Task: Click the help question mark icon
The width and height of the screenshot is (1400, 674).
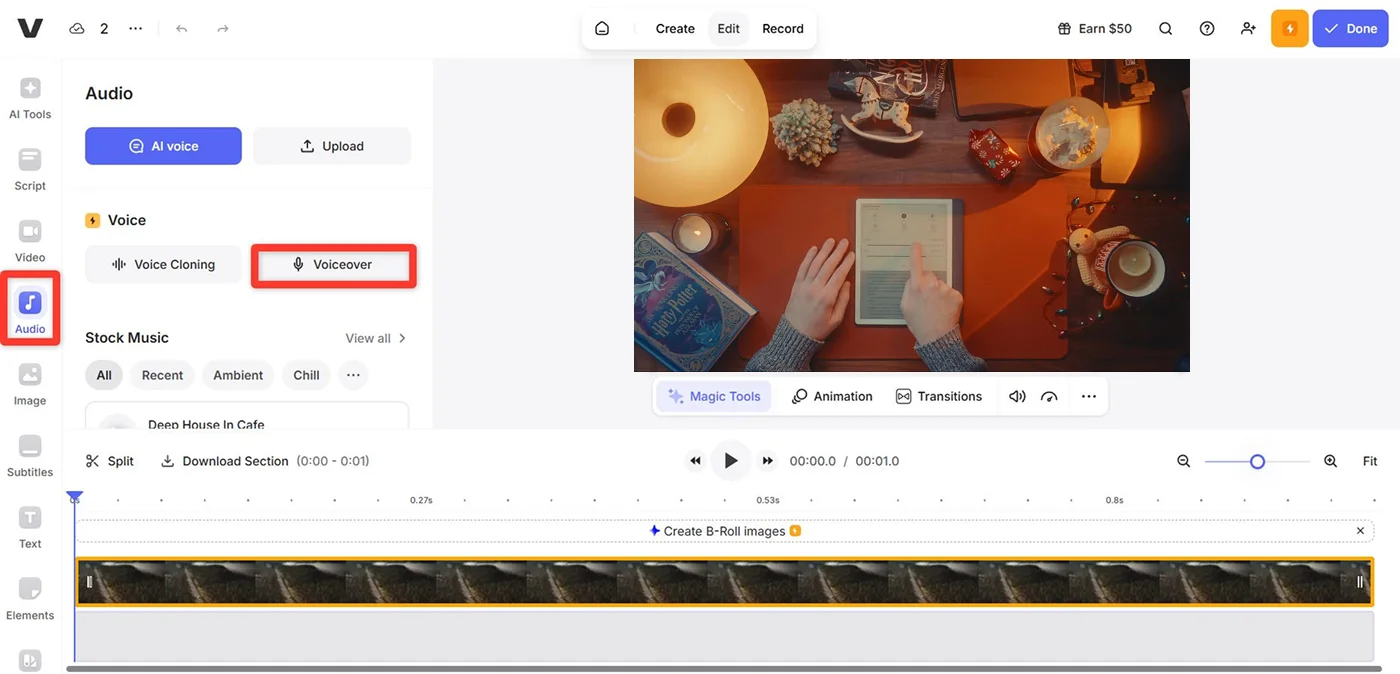Action: coord(1207,29)
